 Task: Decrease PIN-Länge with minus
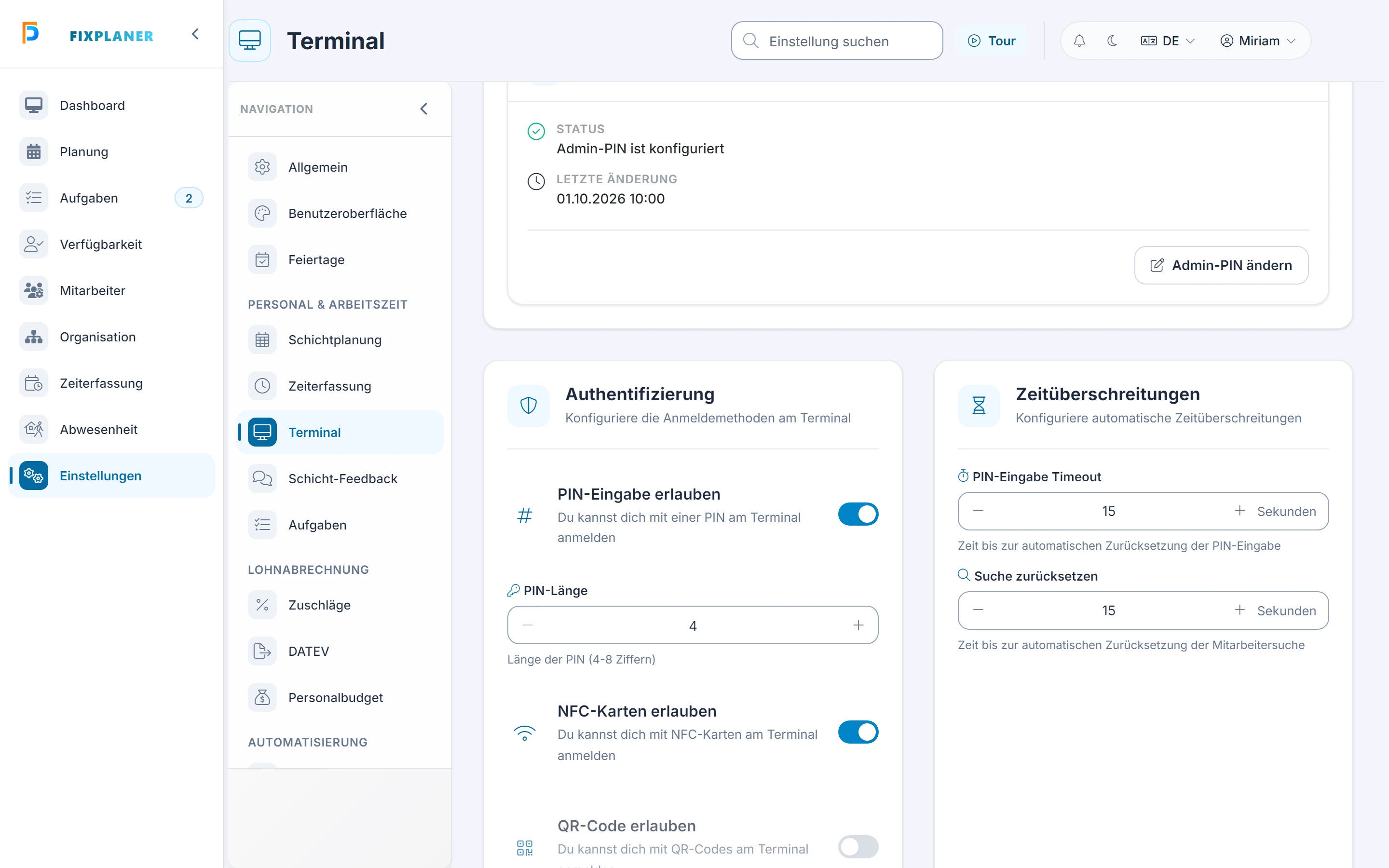pos(528,625)
